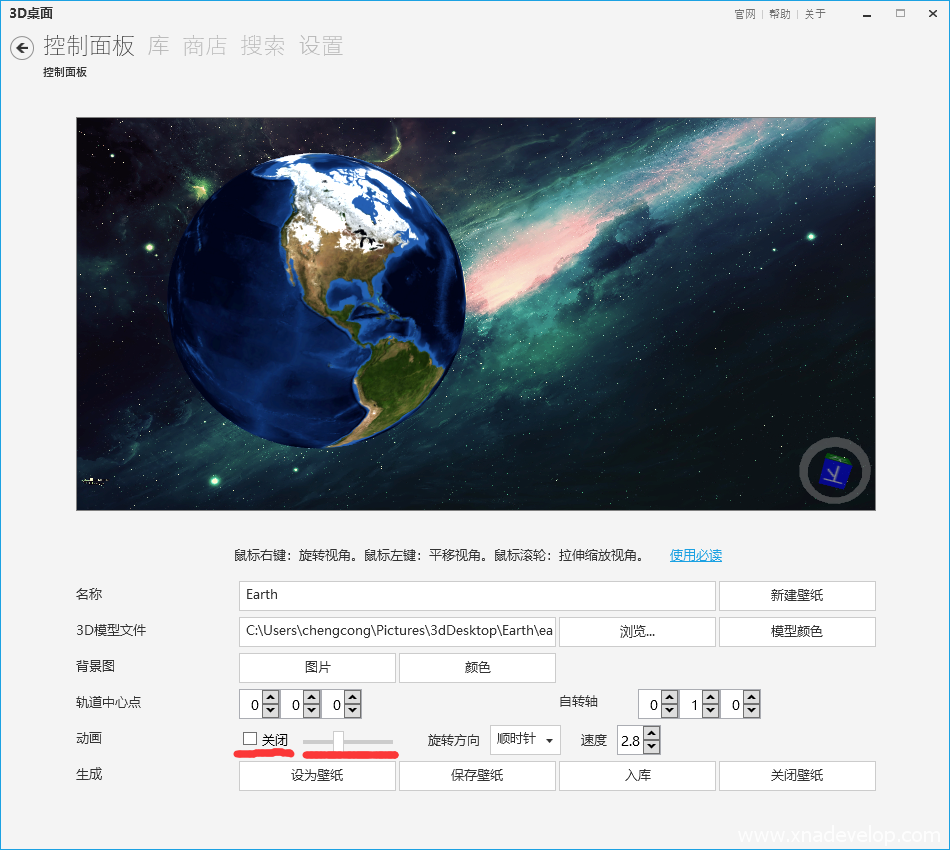Screen dimensions: 950x850
Task: Decrease the 速度 value with down arrow
Action: [652, 747]
